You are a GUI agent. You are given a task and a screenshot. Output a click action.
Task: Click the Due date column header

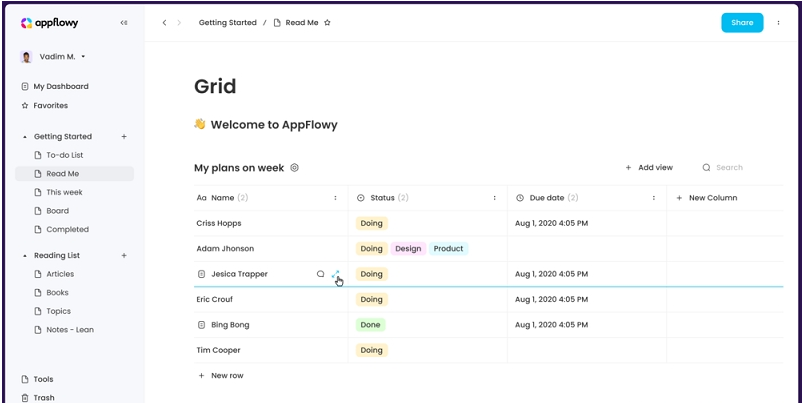(x=587, y=198)
